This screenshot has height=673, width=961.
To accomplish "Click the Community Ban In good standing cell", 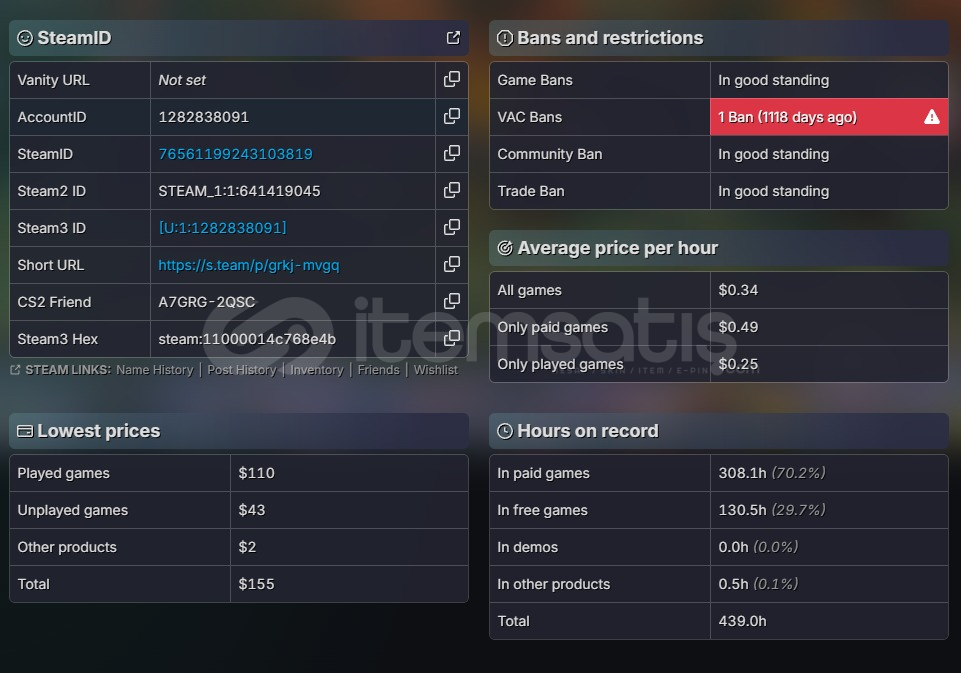I will tap(829, 154).
